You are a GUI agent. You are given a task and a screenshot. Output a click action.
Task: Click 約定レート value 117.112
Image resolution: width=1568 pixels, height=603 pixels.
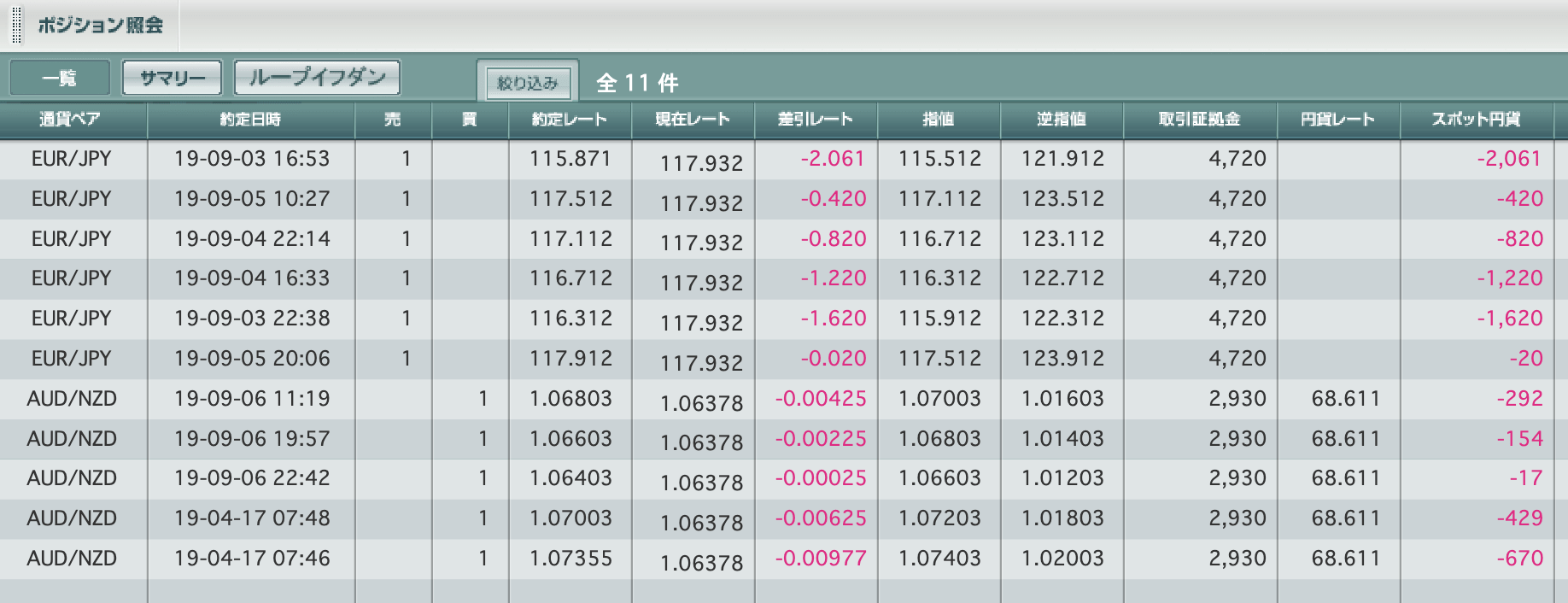coord(570,239)
